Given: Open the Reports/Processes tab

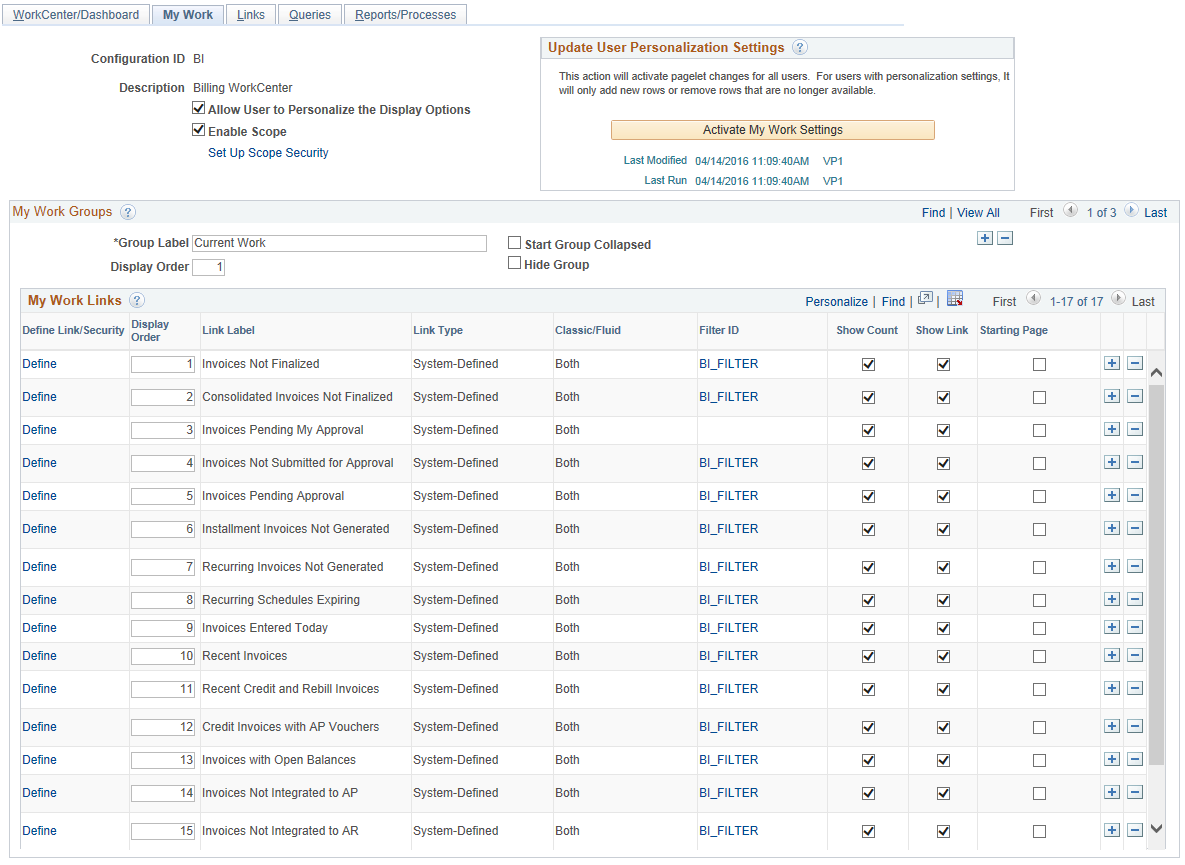Looking at the screenshot, I should pos(405,14).
